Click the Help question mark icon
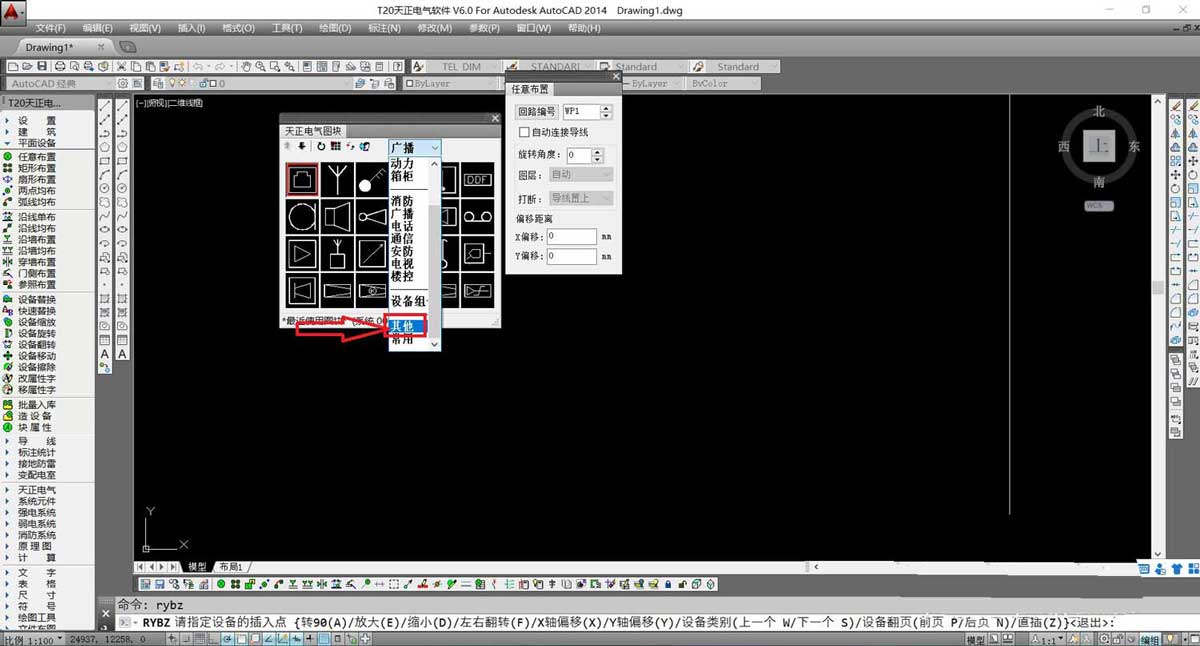 [x=399, y=67]
